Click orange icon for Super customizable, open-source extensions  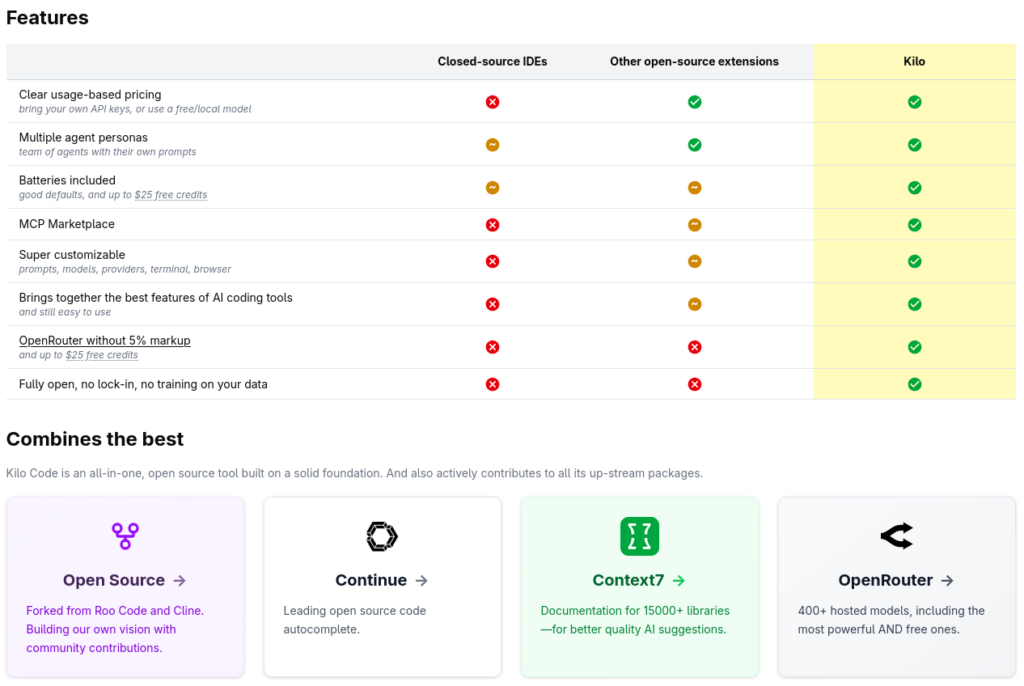[x=694, y=261]
